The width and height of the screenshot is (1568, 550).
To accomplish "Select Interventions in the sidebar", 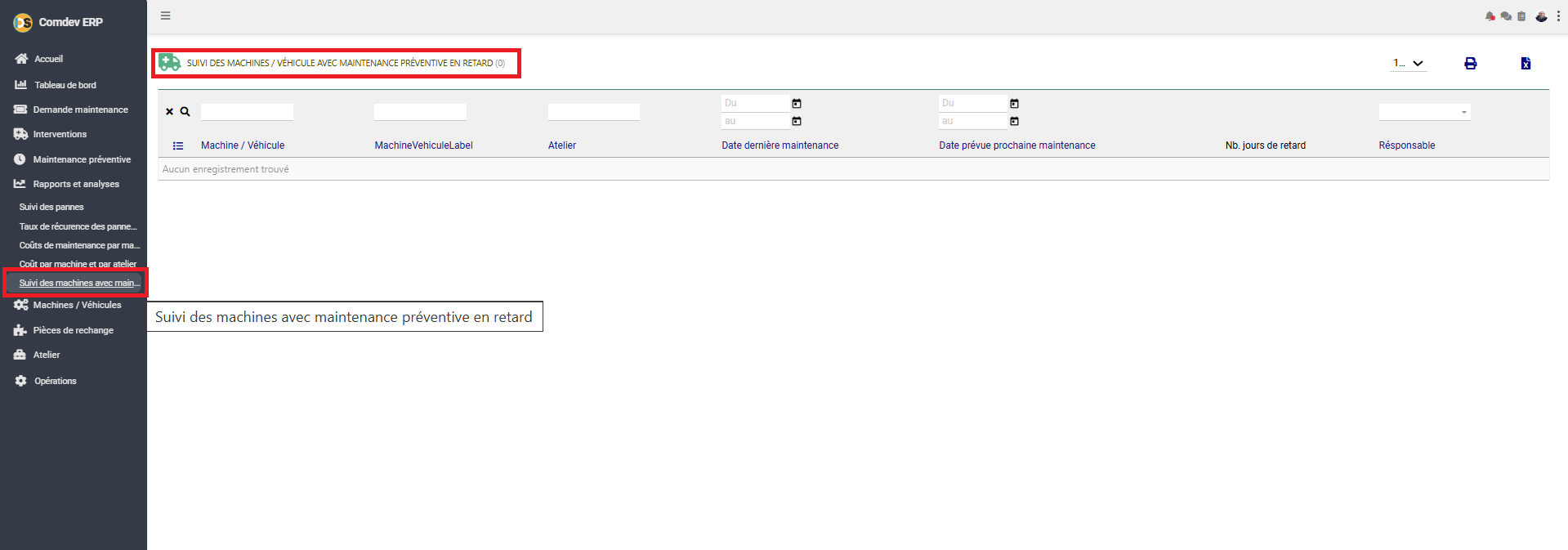I will (59, 134).
